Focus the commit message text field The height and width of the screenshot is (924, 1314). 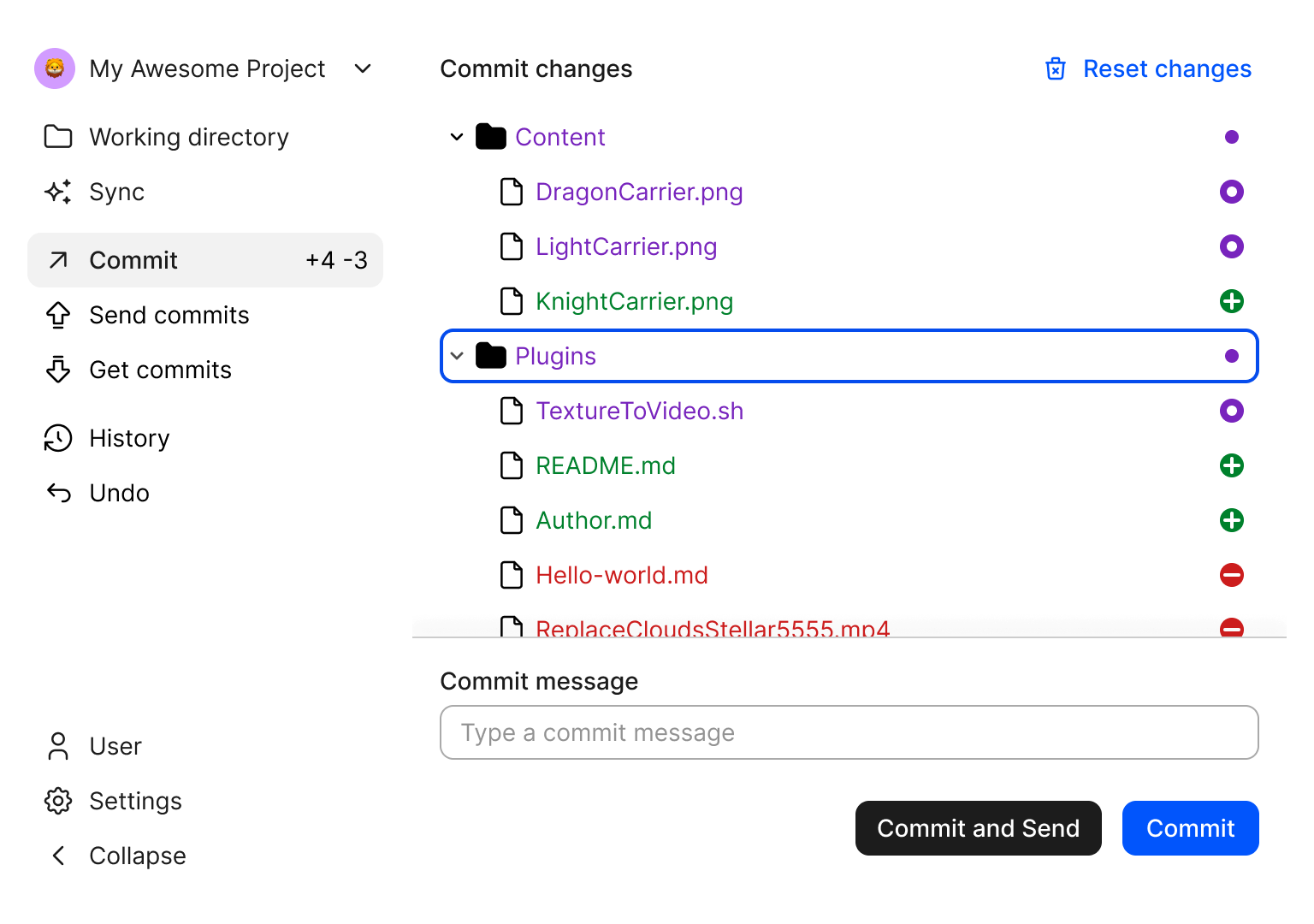[x=849, y=732]
